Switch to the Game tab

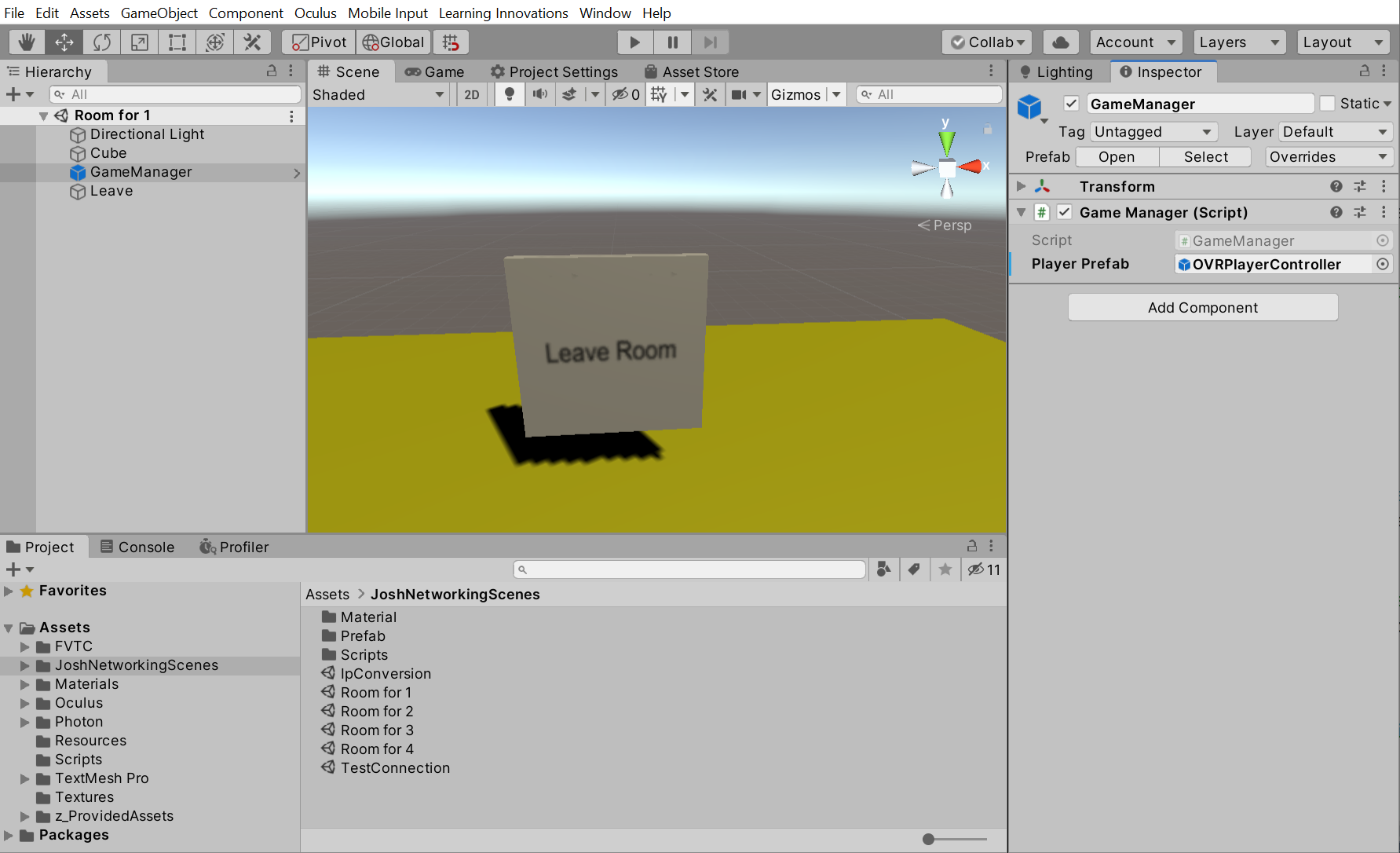(x=435, y=71)
